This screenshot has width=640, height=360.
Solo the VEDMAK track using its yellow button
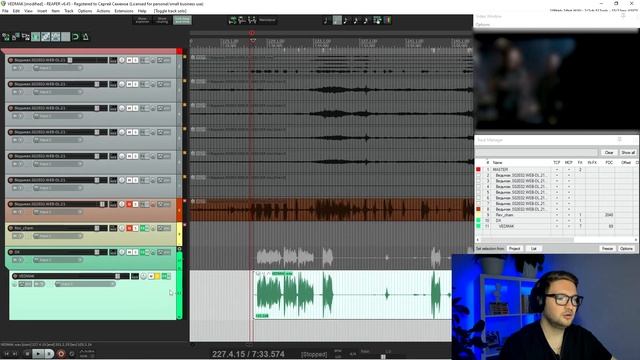pyautogui.click(x=157, y=276)
